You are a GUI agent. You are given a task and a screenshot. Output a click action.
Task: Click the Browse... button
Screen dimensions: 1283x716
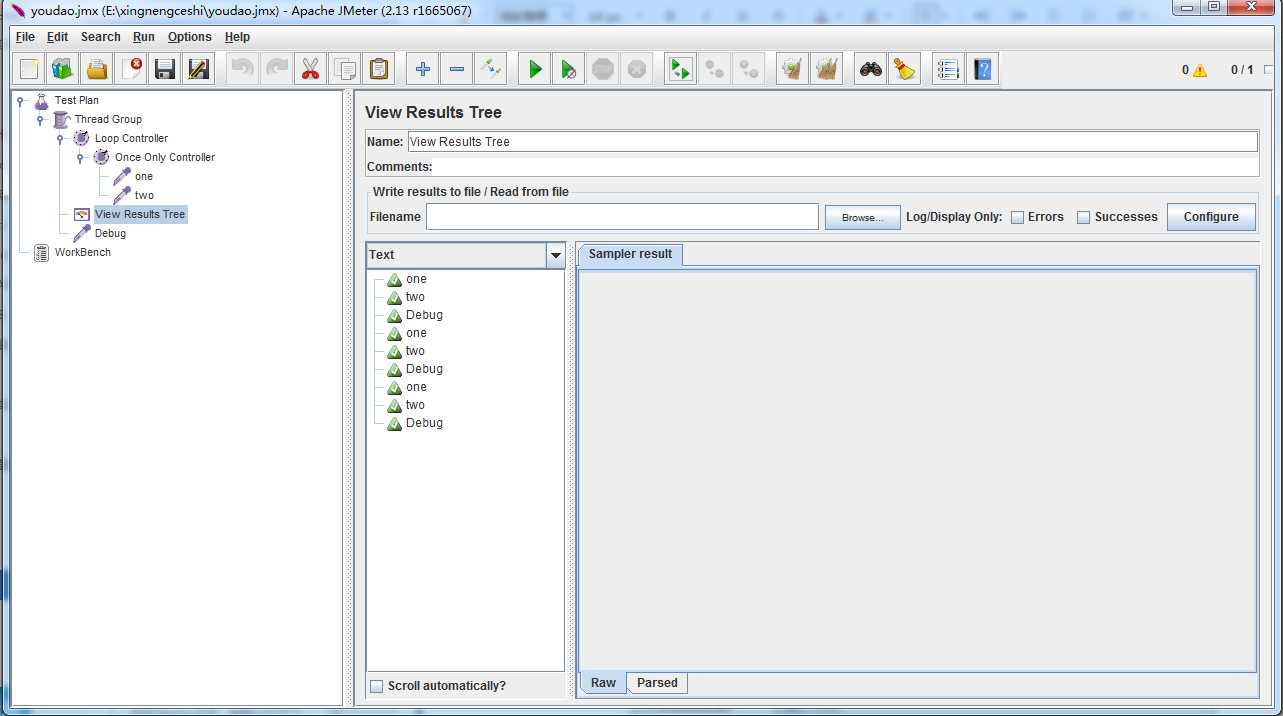coord(862,217)
